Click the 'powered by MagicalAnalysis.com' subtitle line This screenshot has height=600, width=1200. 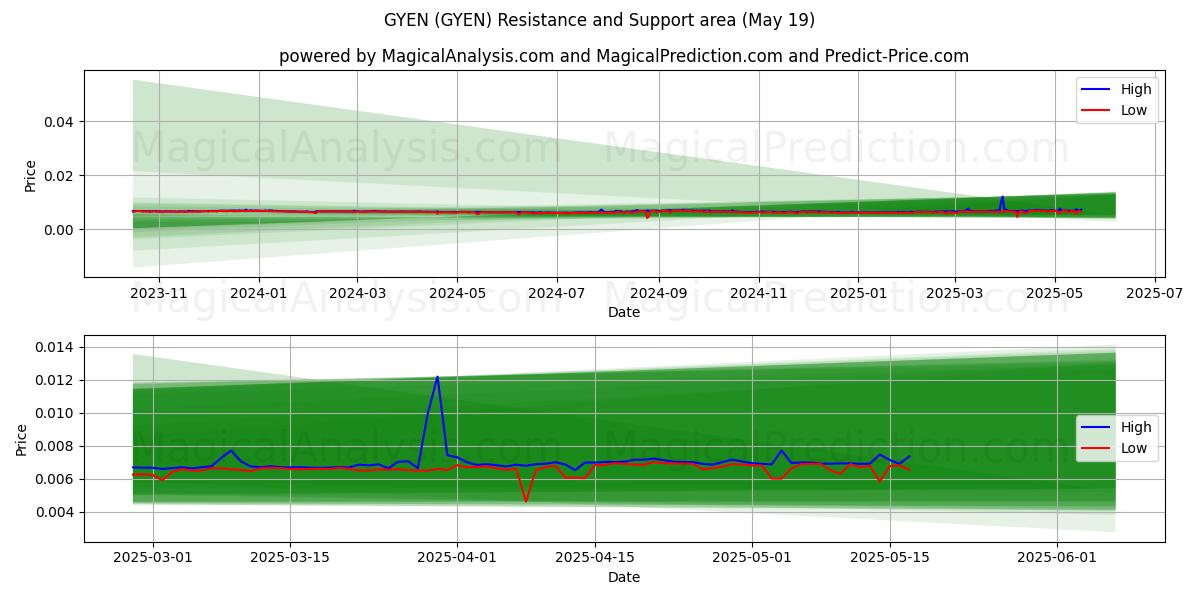(624, 56)
